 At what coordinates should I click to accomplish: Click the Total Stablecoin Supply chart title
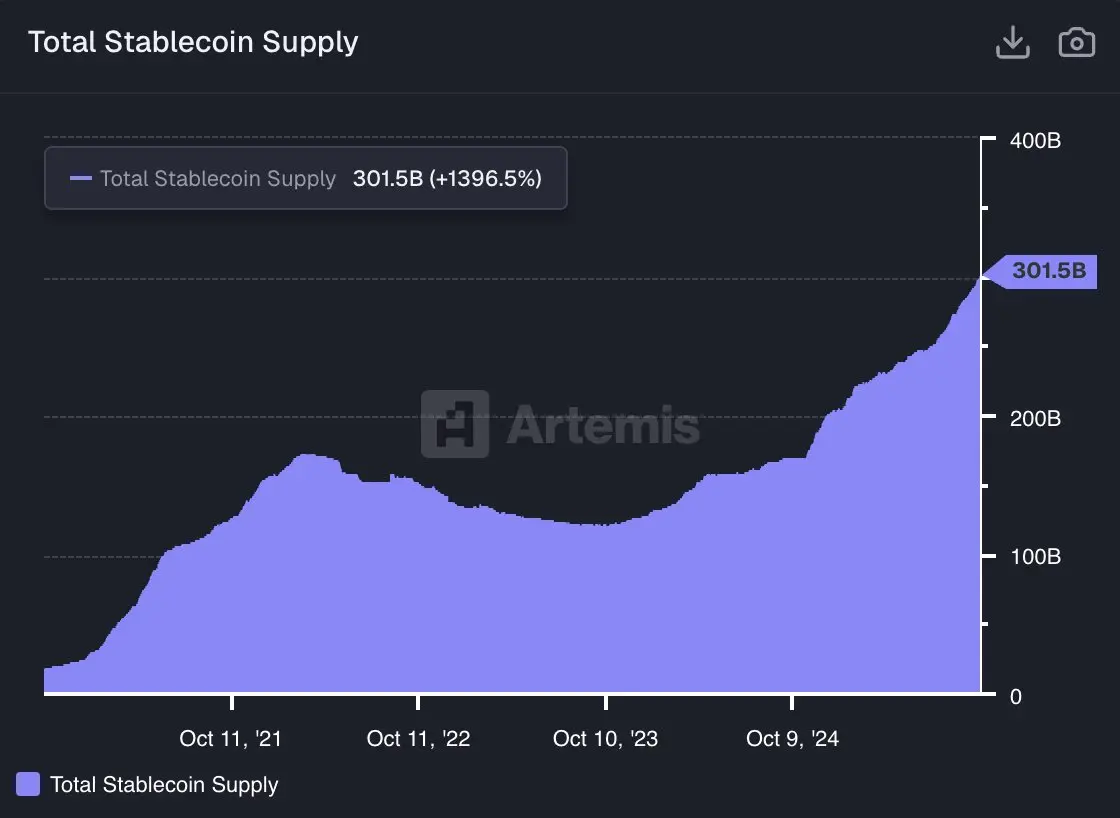[x=193, y=42]
